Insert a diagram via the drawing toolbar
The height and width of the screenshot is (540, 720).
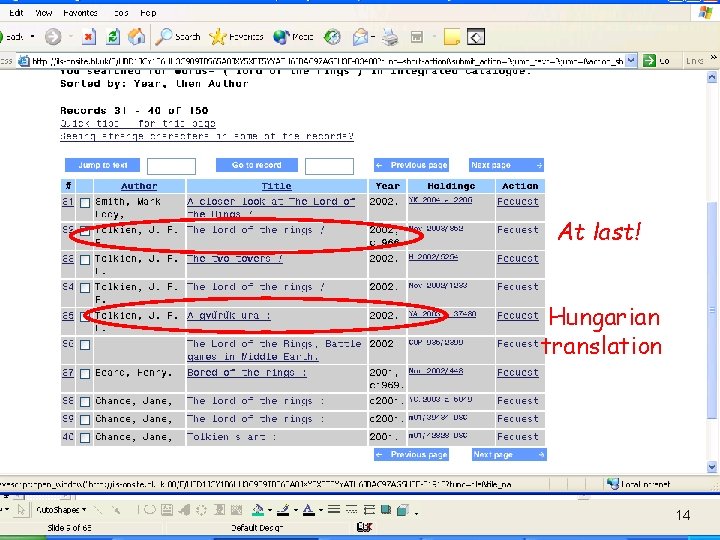coord(202,510)
